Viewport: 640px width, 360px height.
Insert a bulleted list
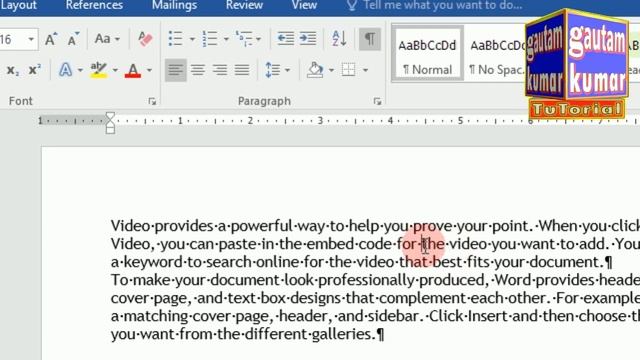pos(176,39)
